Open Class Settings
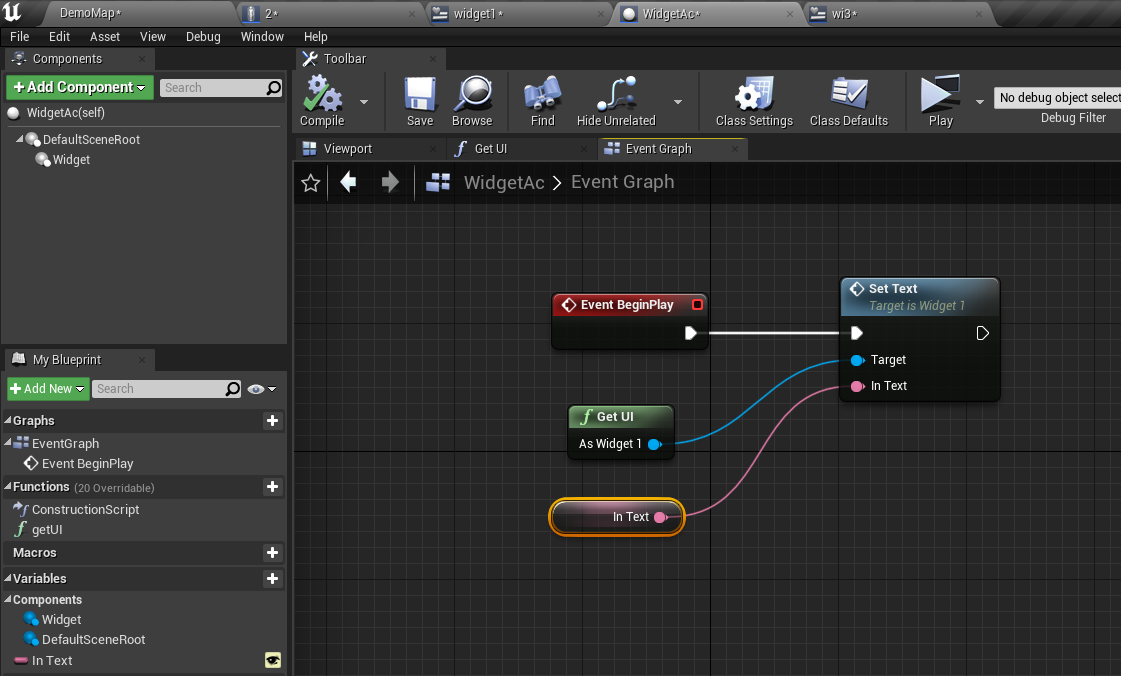 757,98
